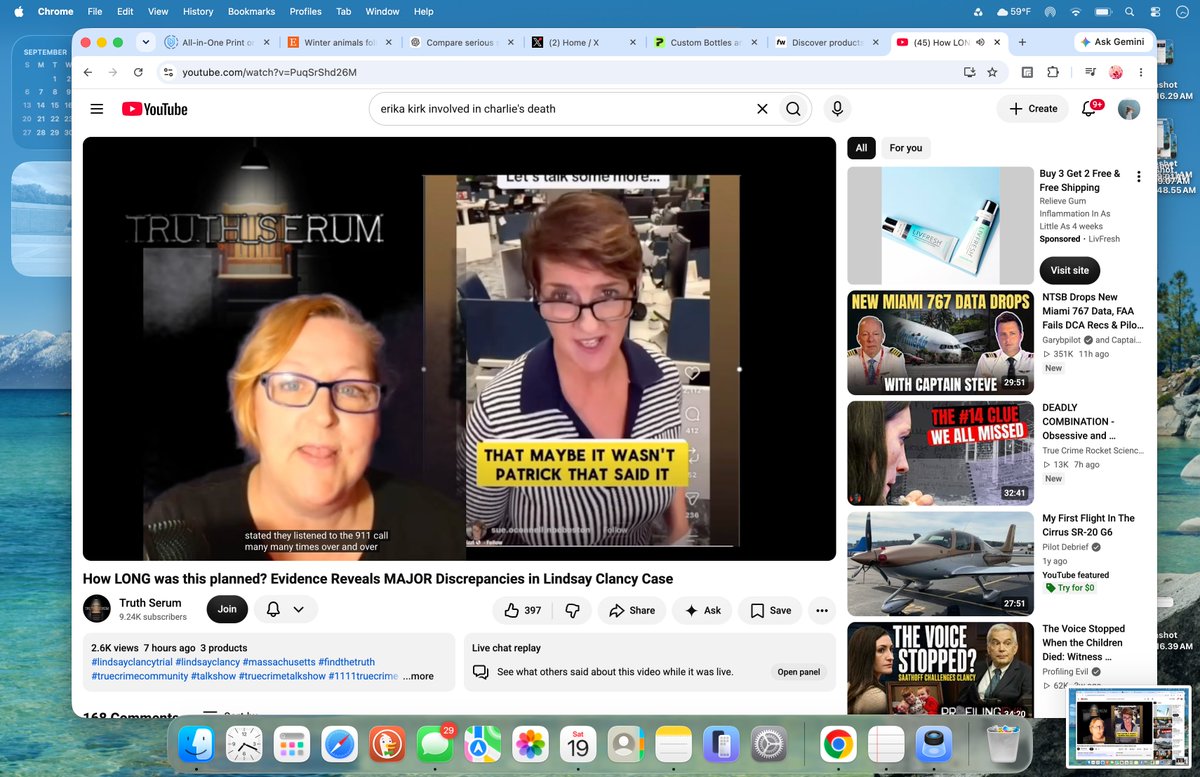Switch to Discover products tab

[826, 43]
